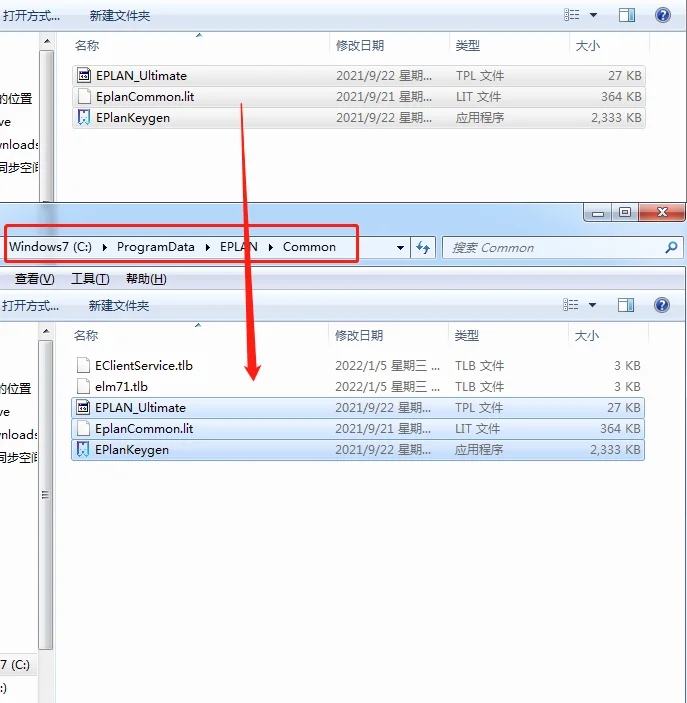This screenshot has width=687, height=703.
Task: Open Help via the blue question mark in the lower window
Action: pos(662,305)
